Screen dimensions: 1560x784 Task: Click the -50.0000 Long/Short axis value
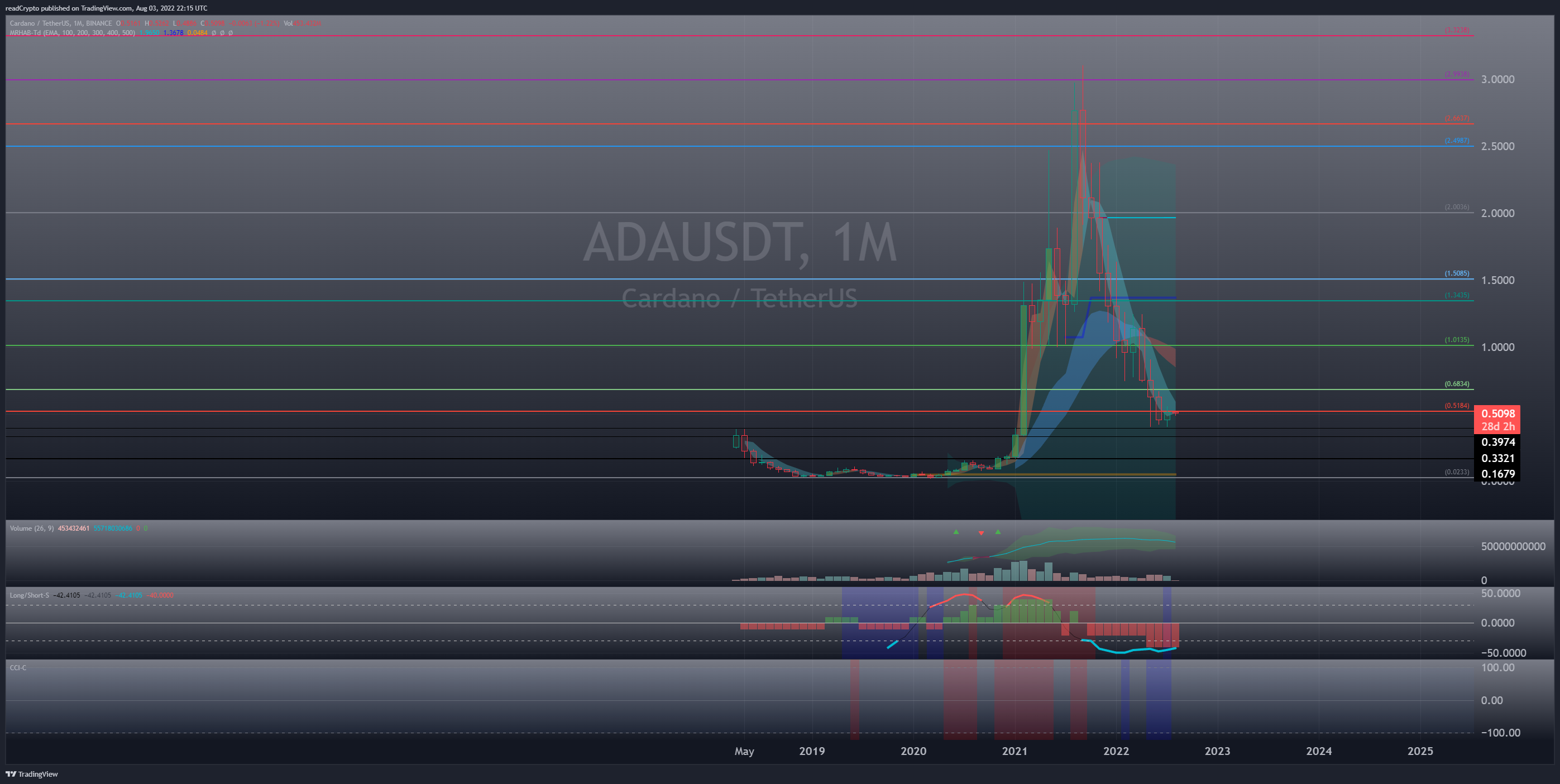1504,653
